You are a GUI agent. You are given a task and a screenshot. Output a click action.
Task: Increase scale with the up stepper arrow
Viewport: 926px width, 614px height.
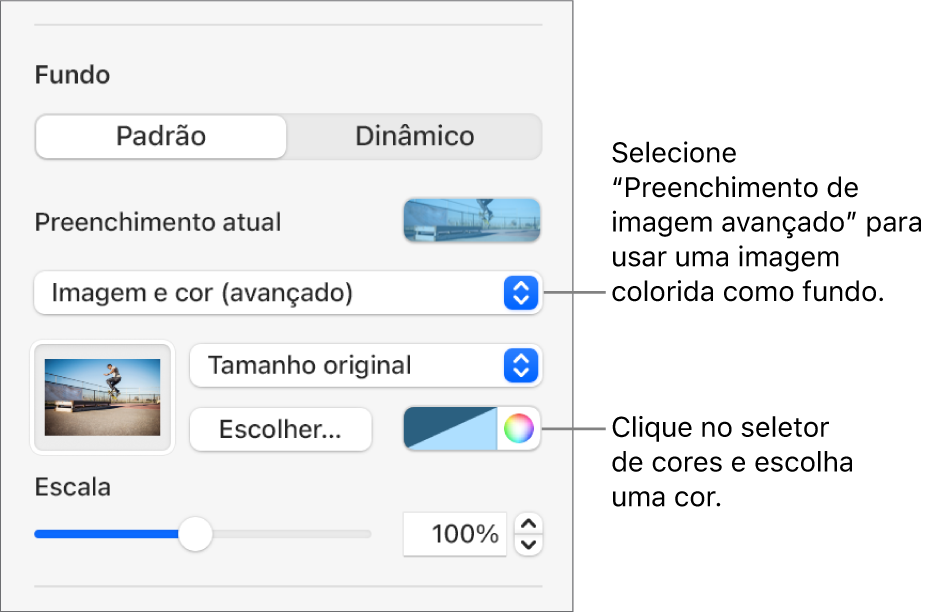click(530, 523)
